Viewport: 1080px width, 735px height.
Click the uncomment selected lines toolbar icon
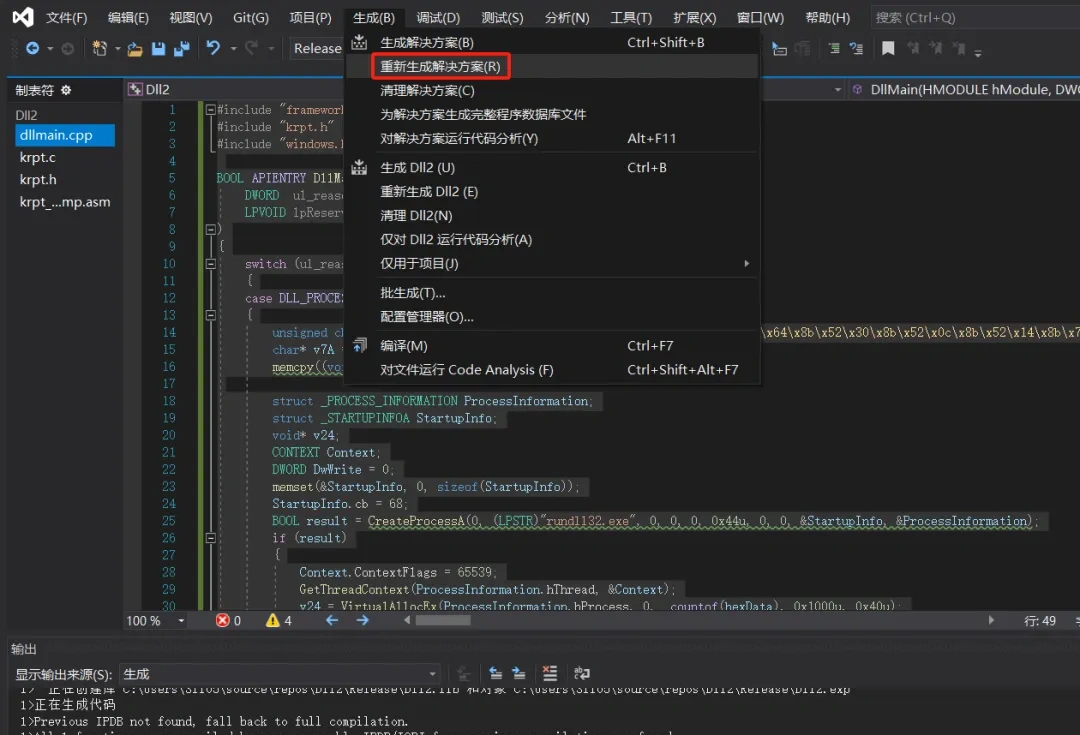[856, 48]
